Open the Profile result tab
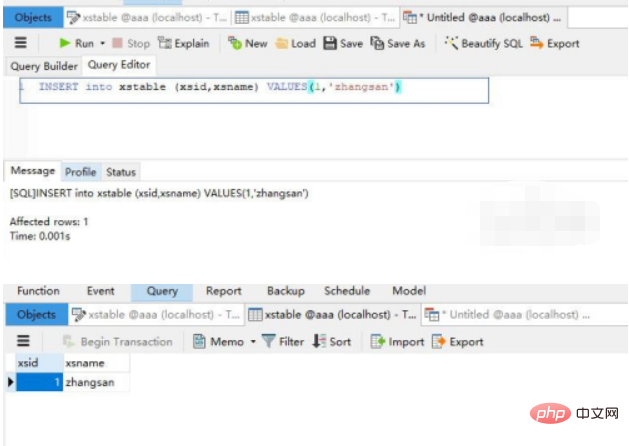629x446 pixels. [x=81, y=172]
